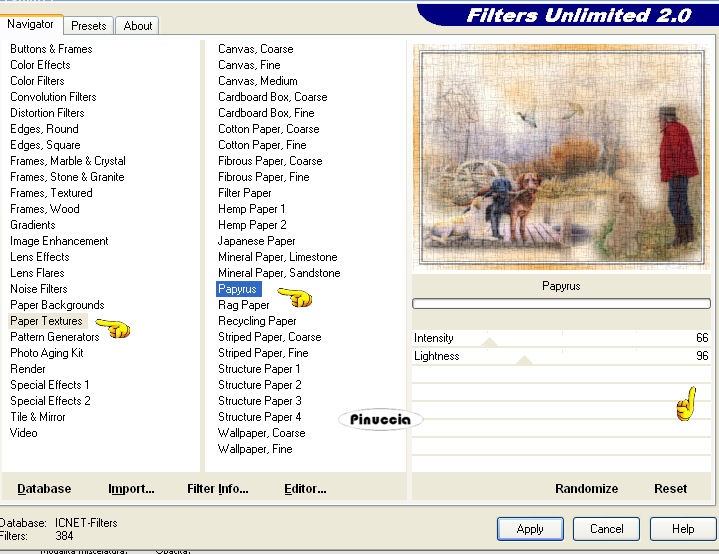
Task: Click the Import... button
Action: [x=131, y=488]
